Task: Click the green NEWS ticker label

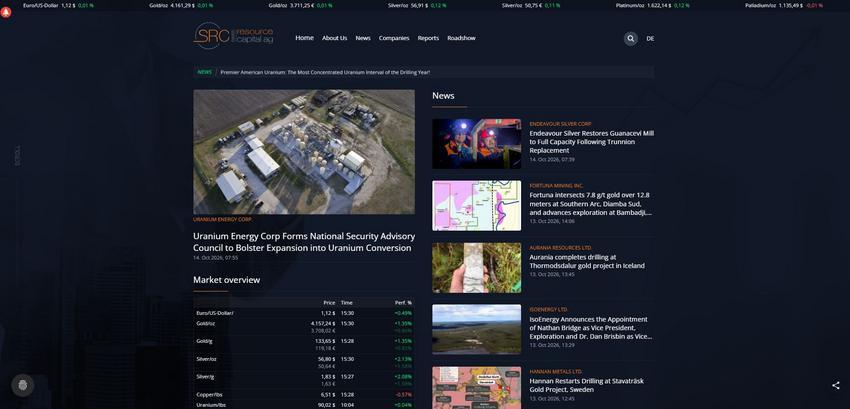Action: 204,72
